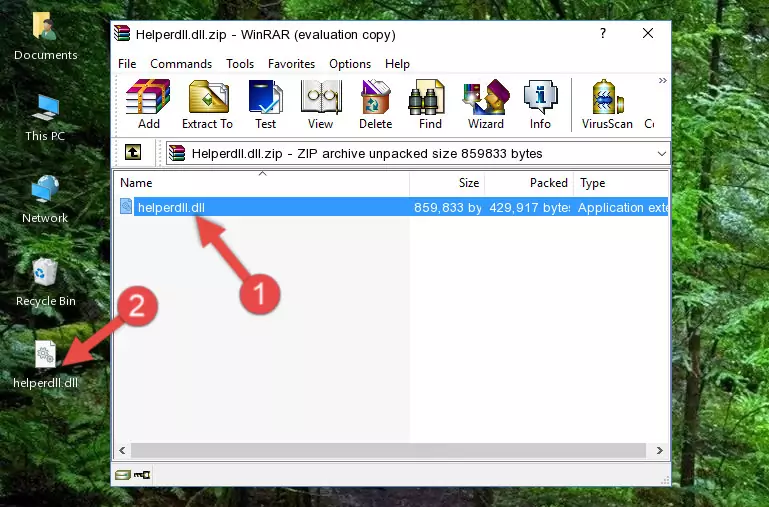
Task: Select the Network desktop icon
Action: pos(45,200)
